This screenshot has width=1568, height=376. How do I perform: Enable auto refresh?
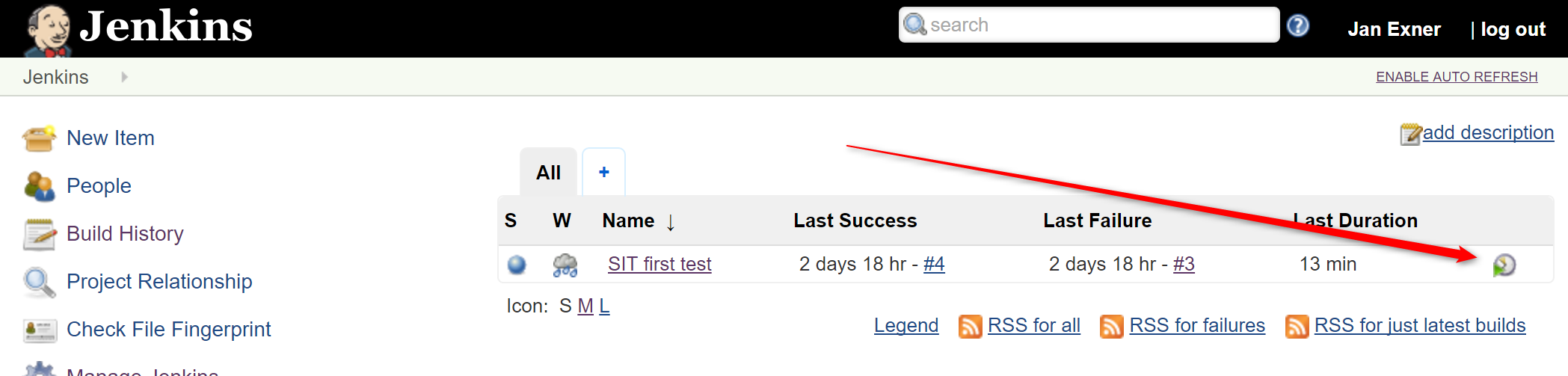[x=1457, y=77]
